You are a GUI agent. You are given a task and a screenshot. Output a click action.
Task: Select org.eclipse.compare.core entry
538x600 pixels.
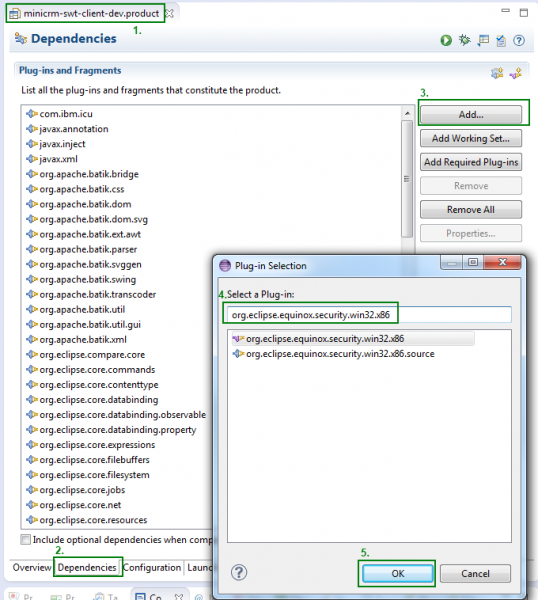pos(85,354)
